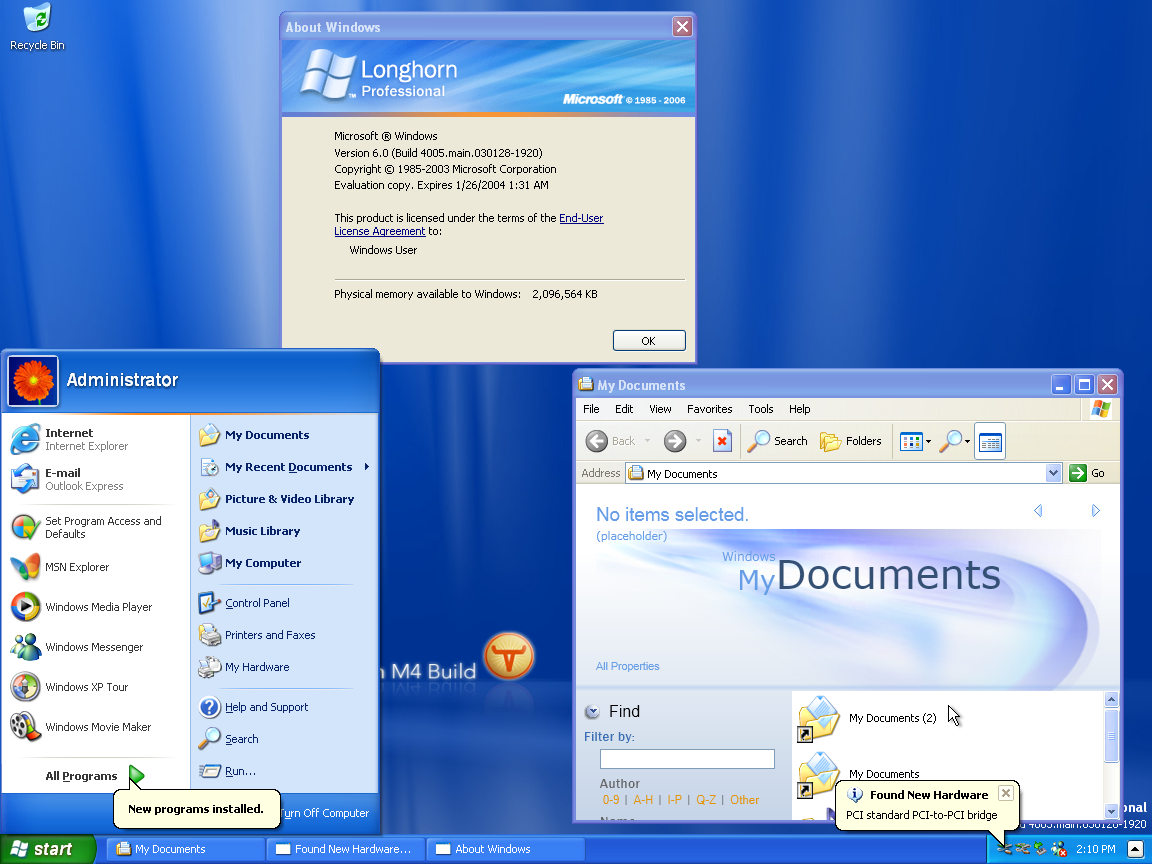Close the Found New Hardware balloon
Screen dimensions: 1152x864
tap(1006, 793)
